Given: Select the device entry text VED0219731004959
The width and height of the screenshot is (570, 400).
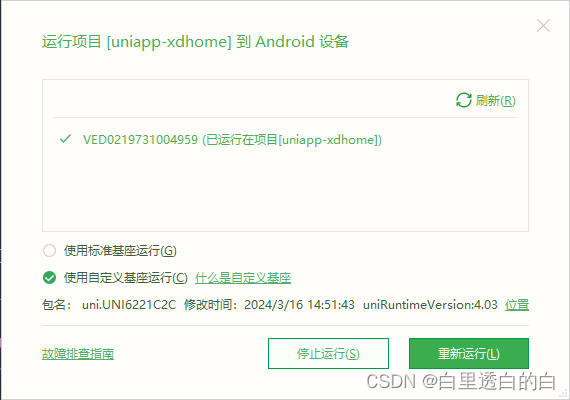Looking at the screenshot, I should 140,140.
